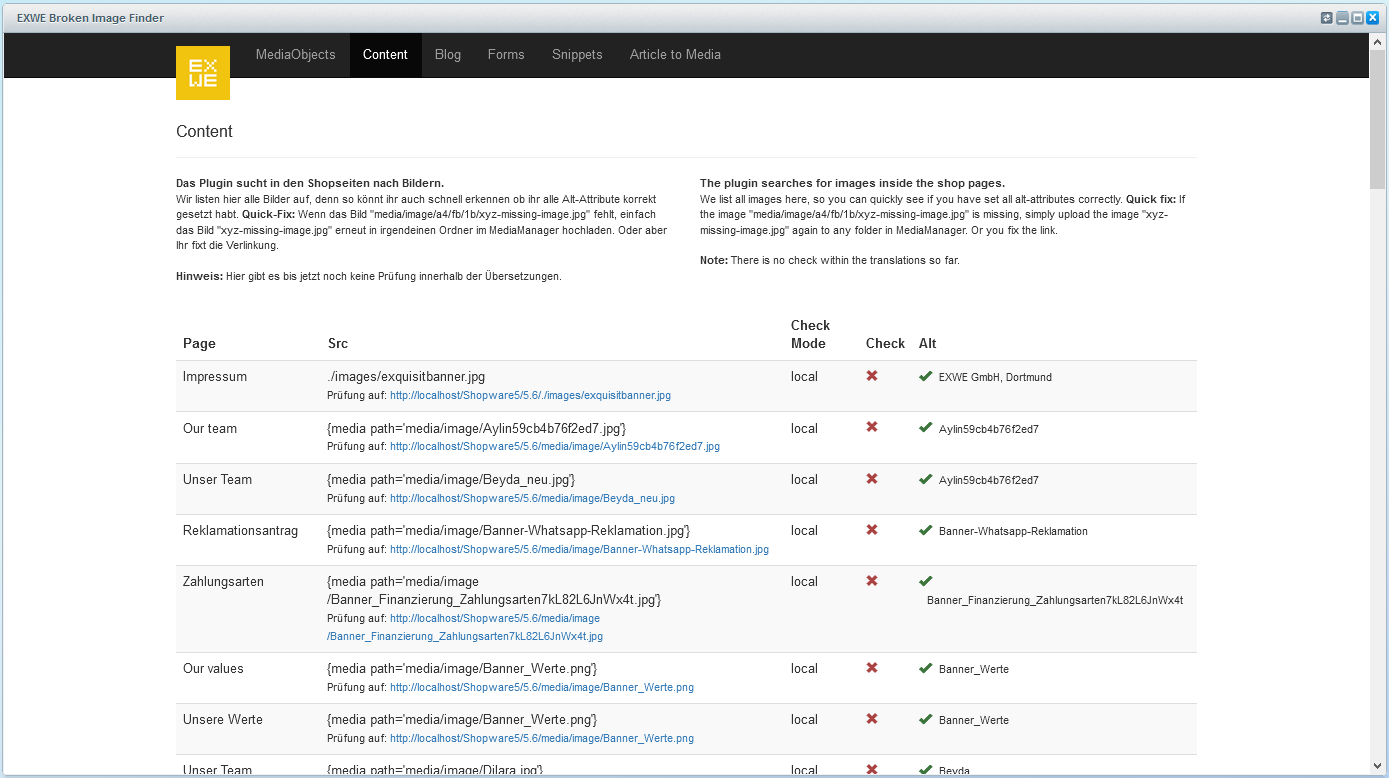This screenshot has height=778, width=1389.
Task: Open the Banner_Finanzierung_Zahlungsarten check link
Action: point(465,627)
